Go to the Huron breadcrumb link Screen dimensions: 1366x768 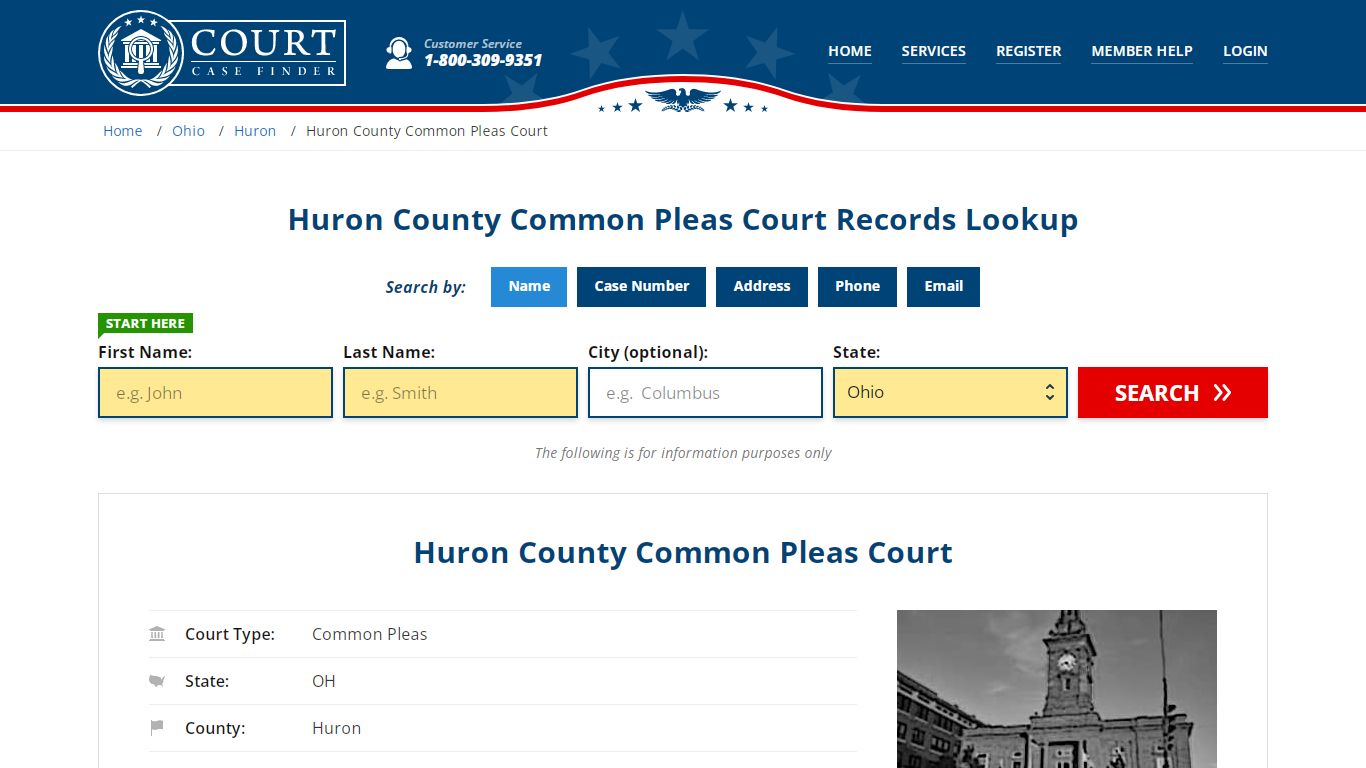coord(255,131)
